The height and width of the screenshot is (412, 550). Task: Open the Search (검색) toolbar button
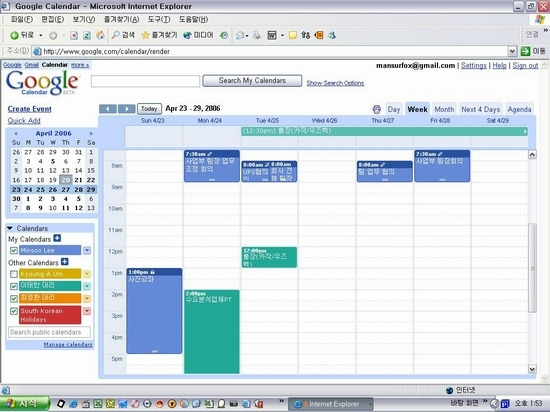[123, 35]
